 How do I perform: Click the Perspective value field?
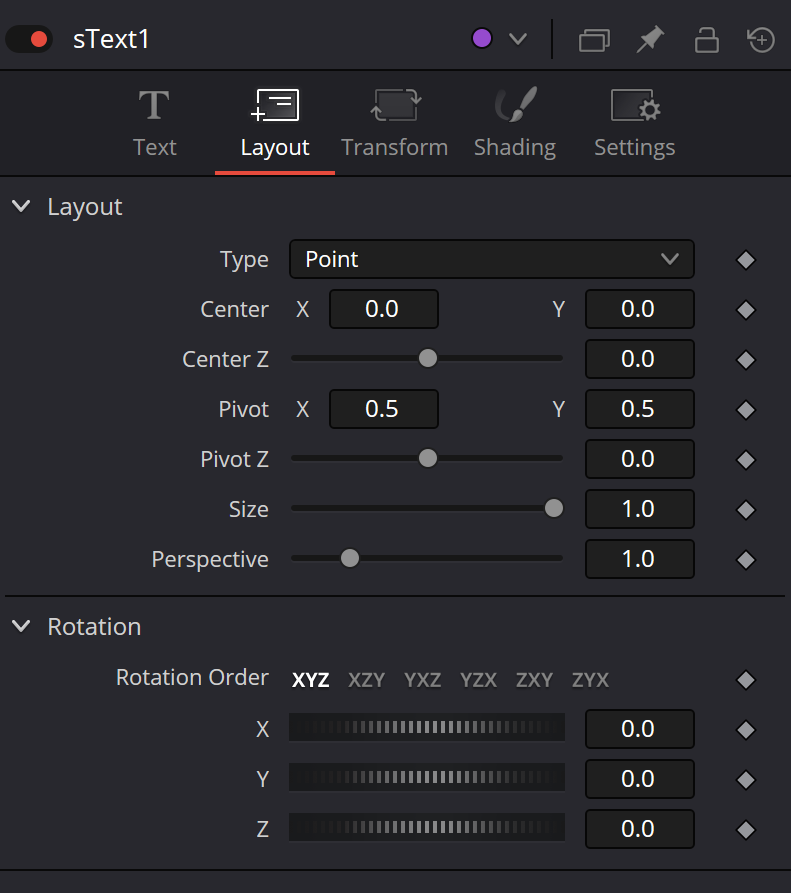click(640, 559)
